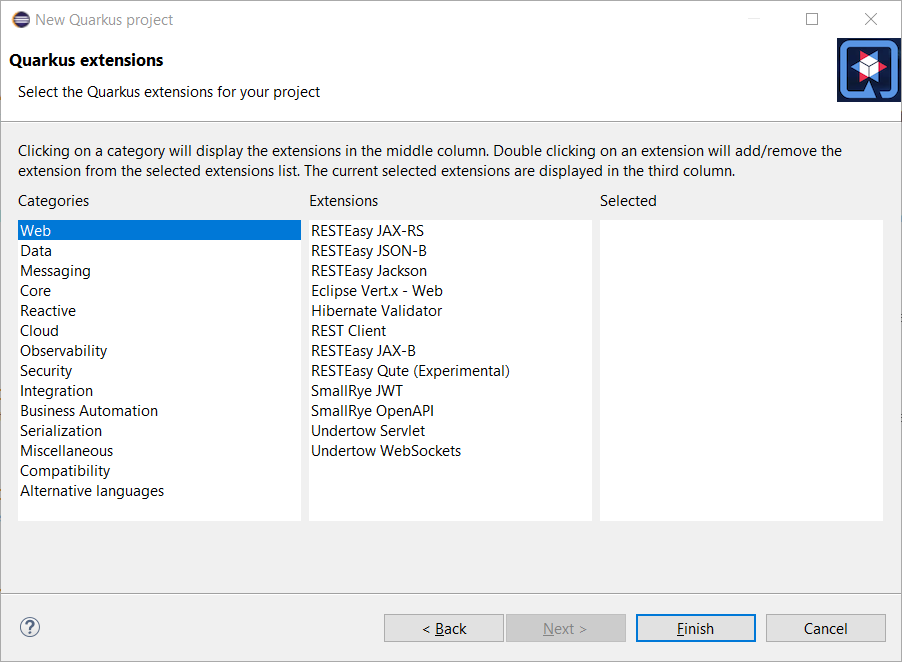Image resolution: width=902 pixels, height=662 pixels.
Task: Click the Eclipse Vert.x - Web extension
Action: pyautogui.click(x=376, y=291)
